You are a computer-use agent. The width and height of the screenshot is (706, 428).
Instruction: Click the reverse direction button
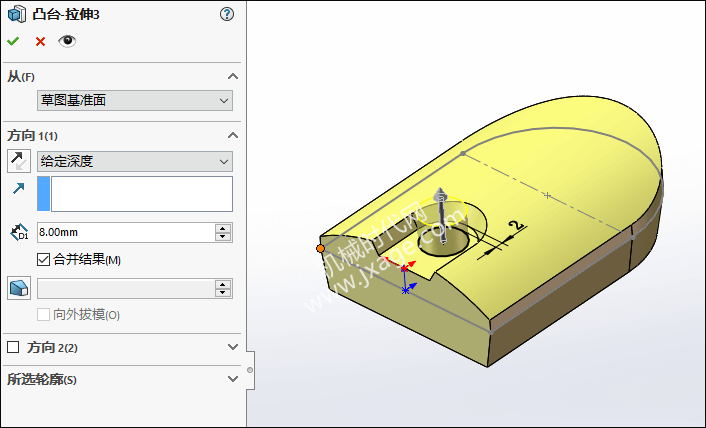click(19, 161)
